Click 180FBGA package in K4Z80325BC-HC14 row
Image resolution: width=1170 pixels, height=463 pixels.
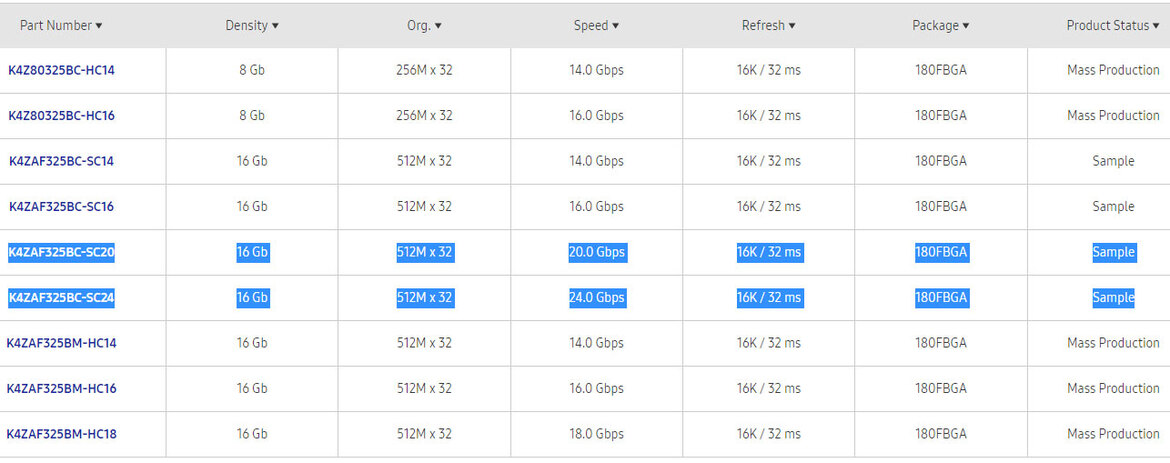(941, 70)
